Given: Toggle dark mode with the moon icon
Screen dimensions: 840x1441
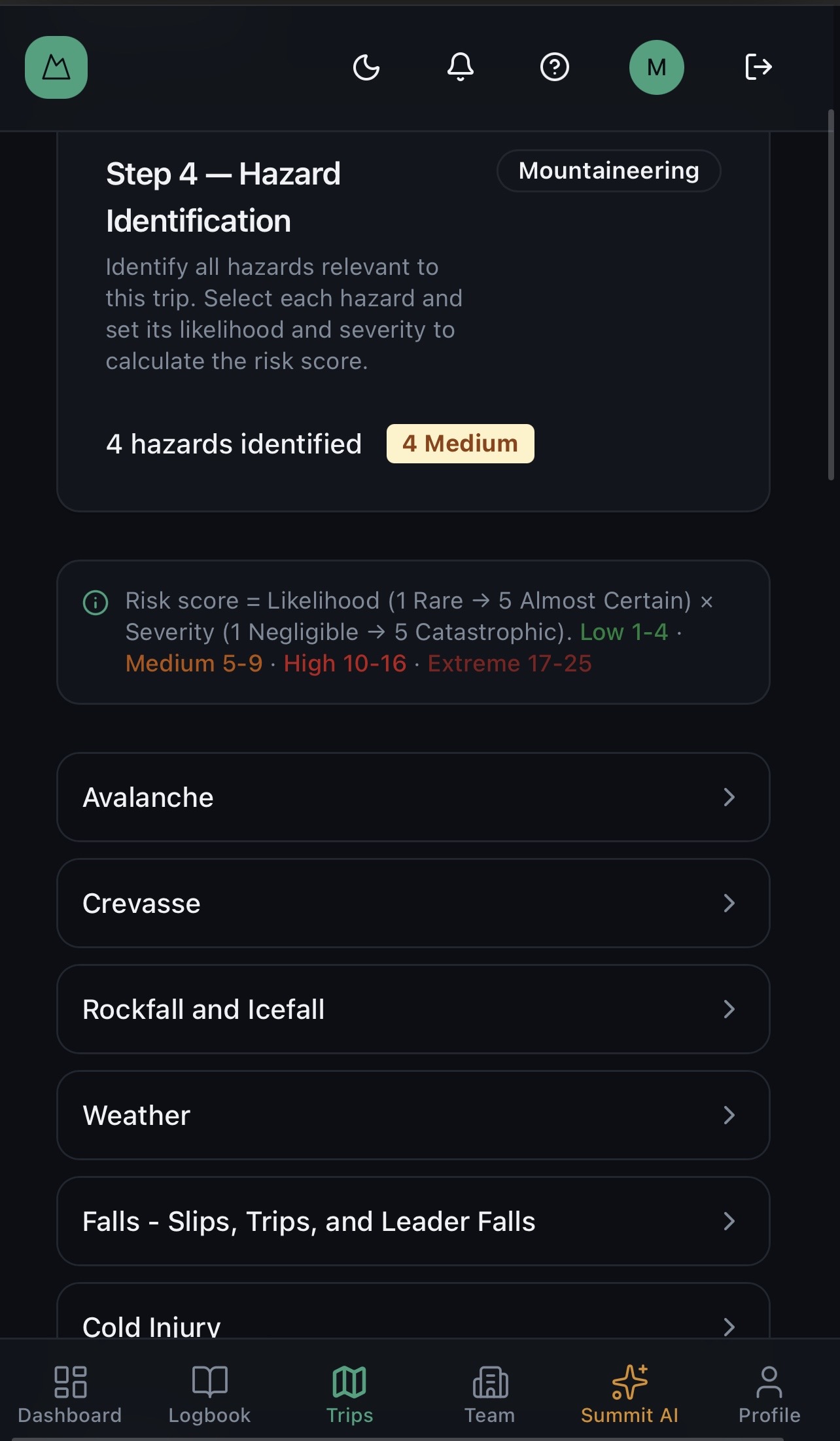Looking at the screenshot, I should [x=366, y=67].
